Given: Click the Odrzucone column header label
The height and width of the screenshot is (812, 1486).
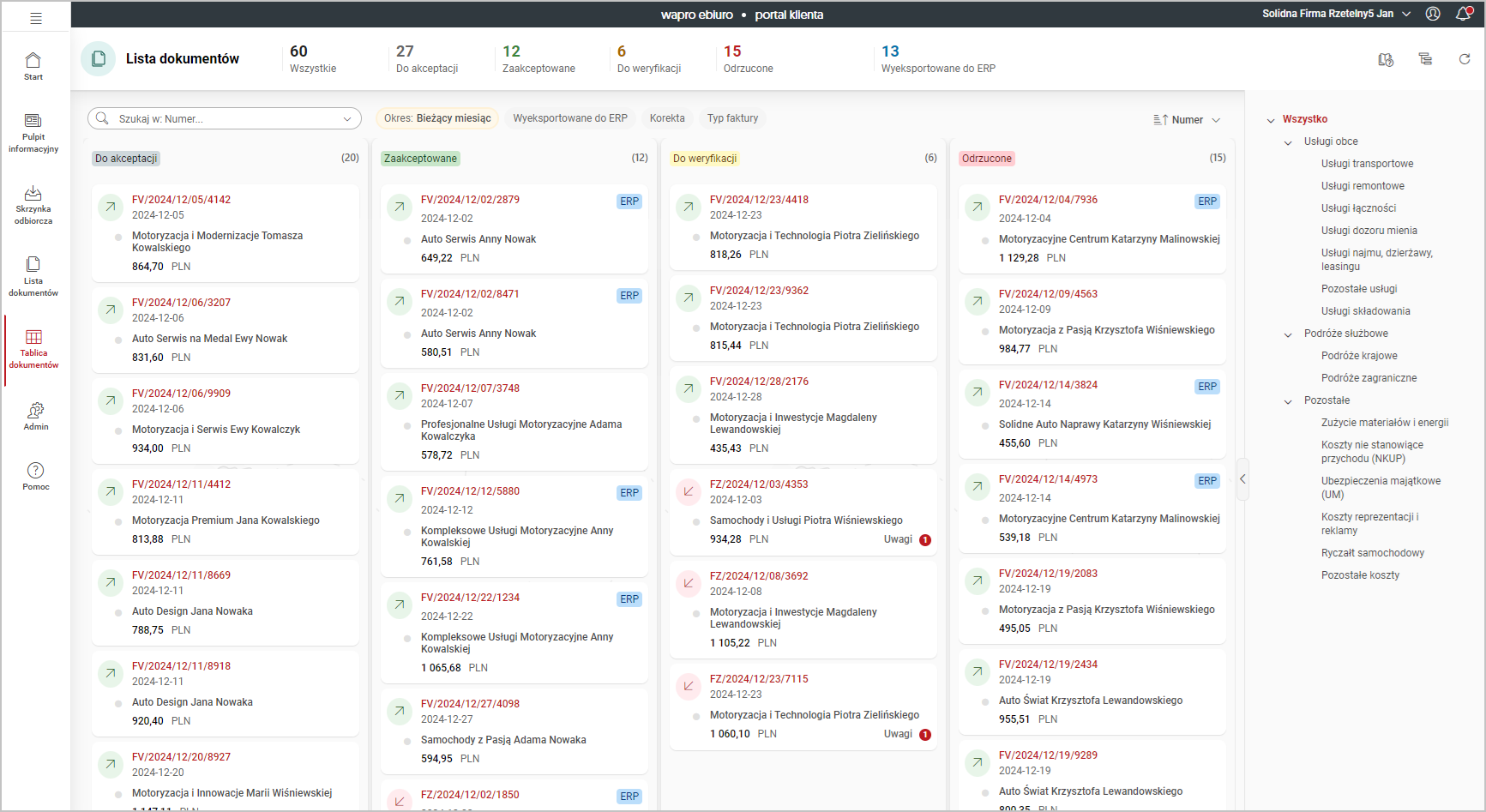Looking at the screenshot, I should click(987, 159).
